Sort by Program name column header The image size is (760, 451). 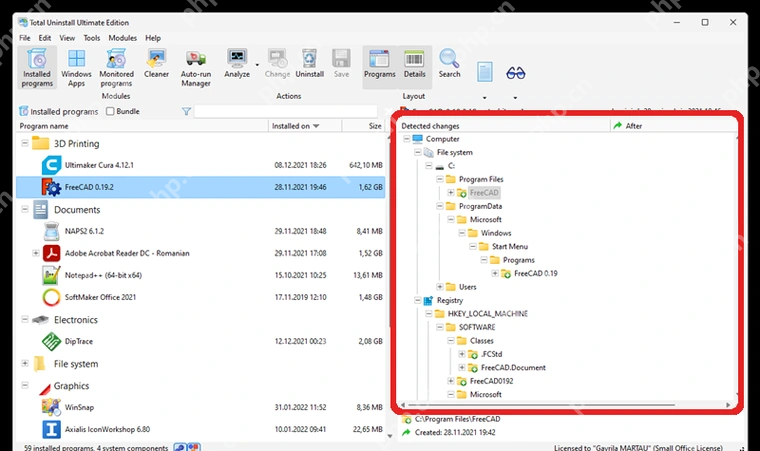[142, 126]
